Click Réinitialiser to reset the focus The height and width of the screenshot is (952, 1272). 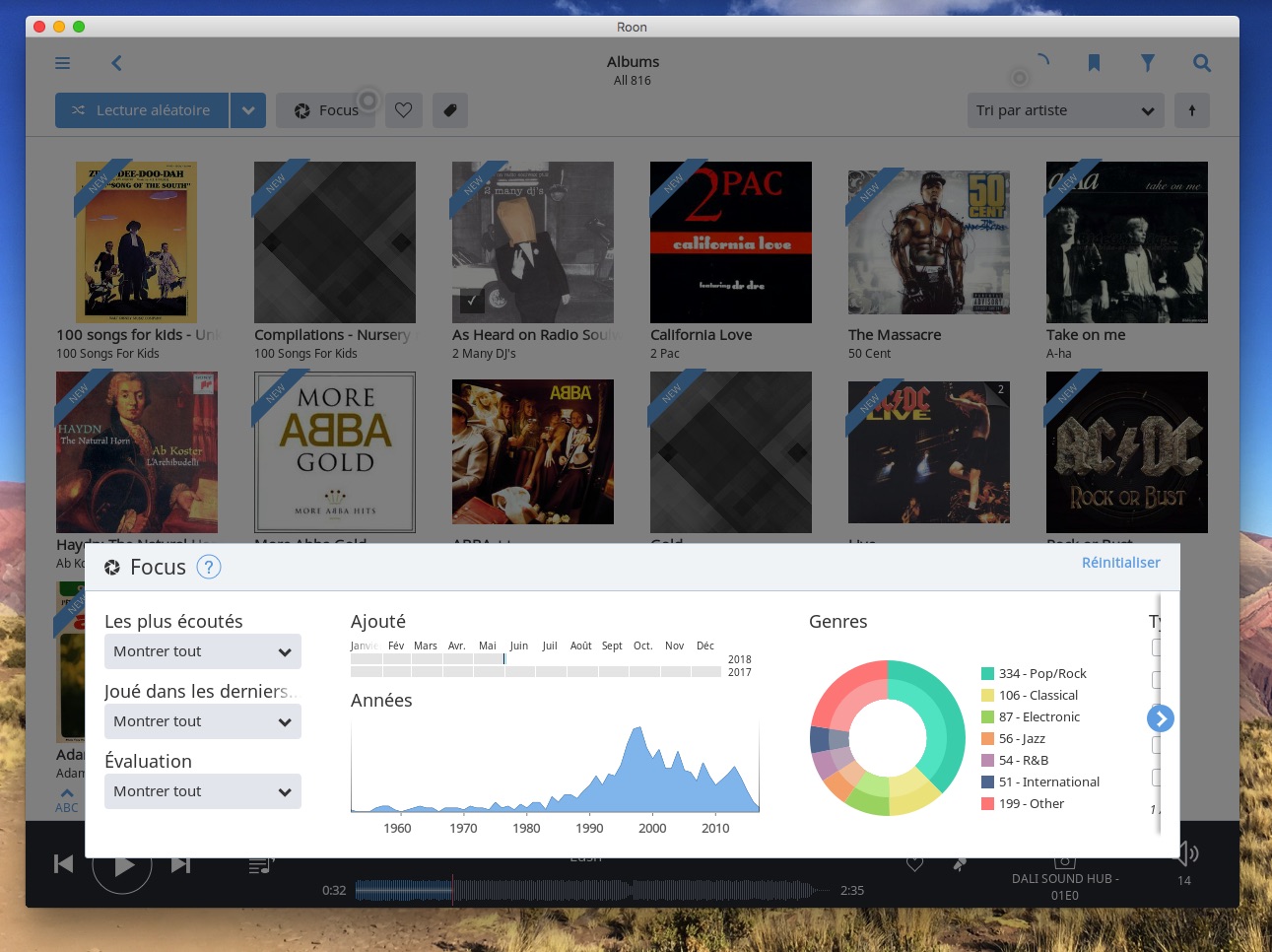coord(1120,563)
